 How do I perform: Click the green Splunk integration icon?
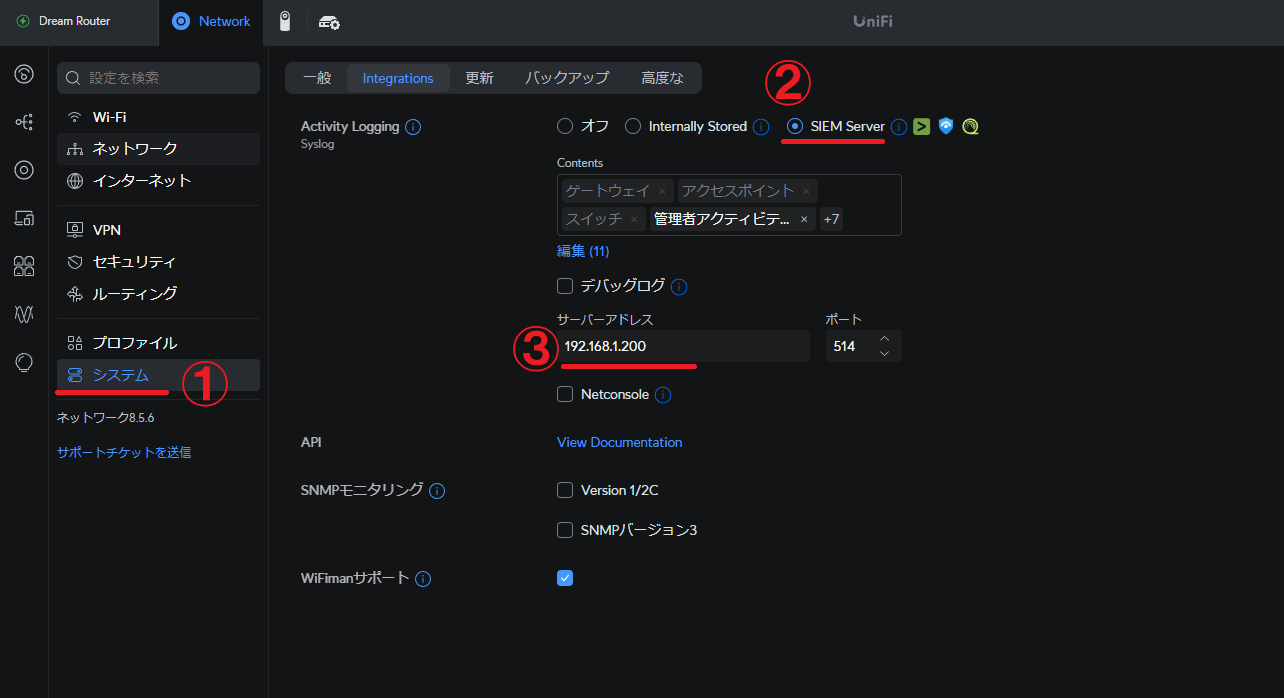click(922, 126)
